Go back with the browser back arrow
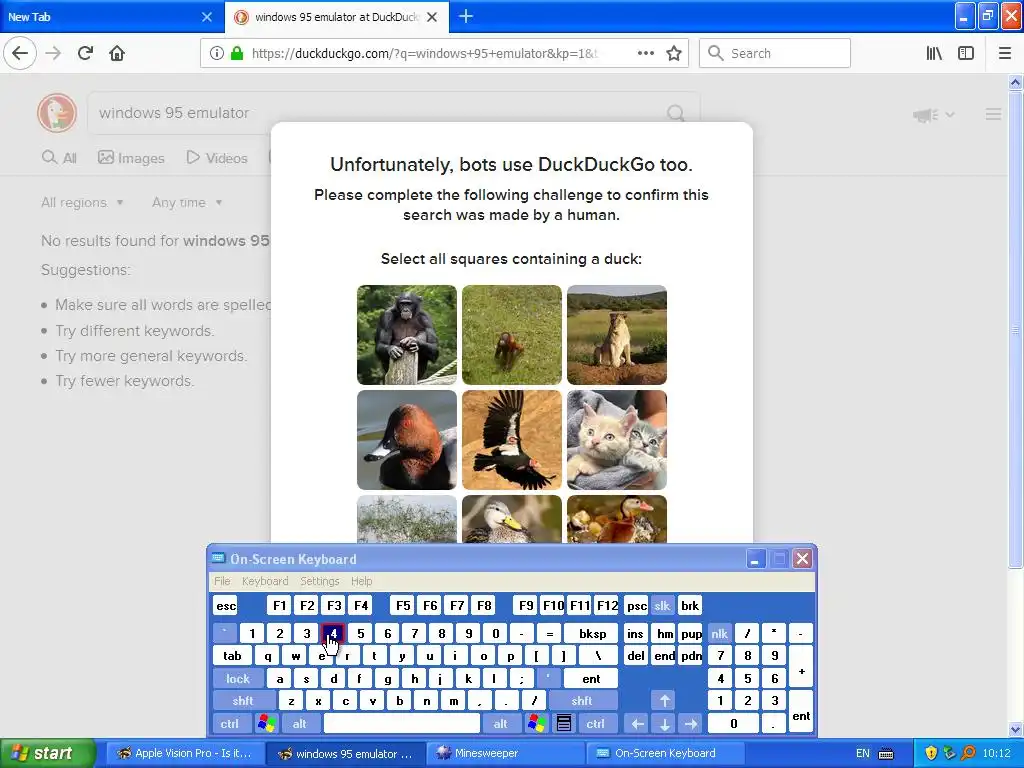The image size is (1024, 768). pyautogui.click(x=20, y=53)
